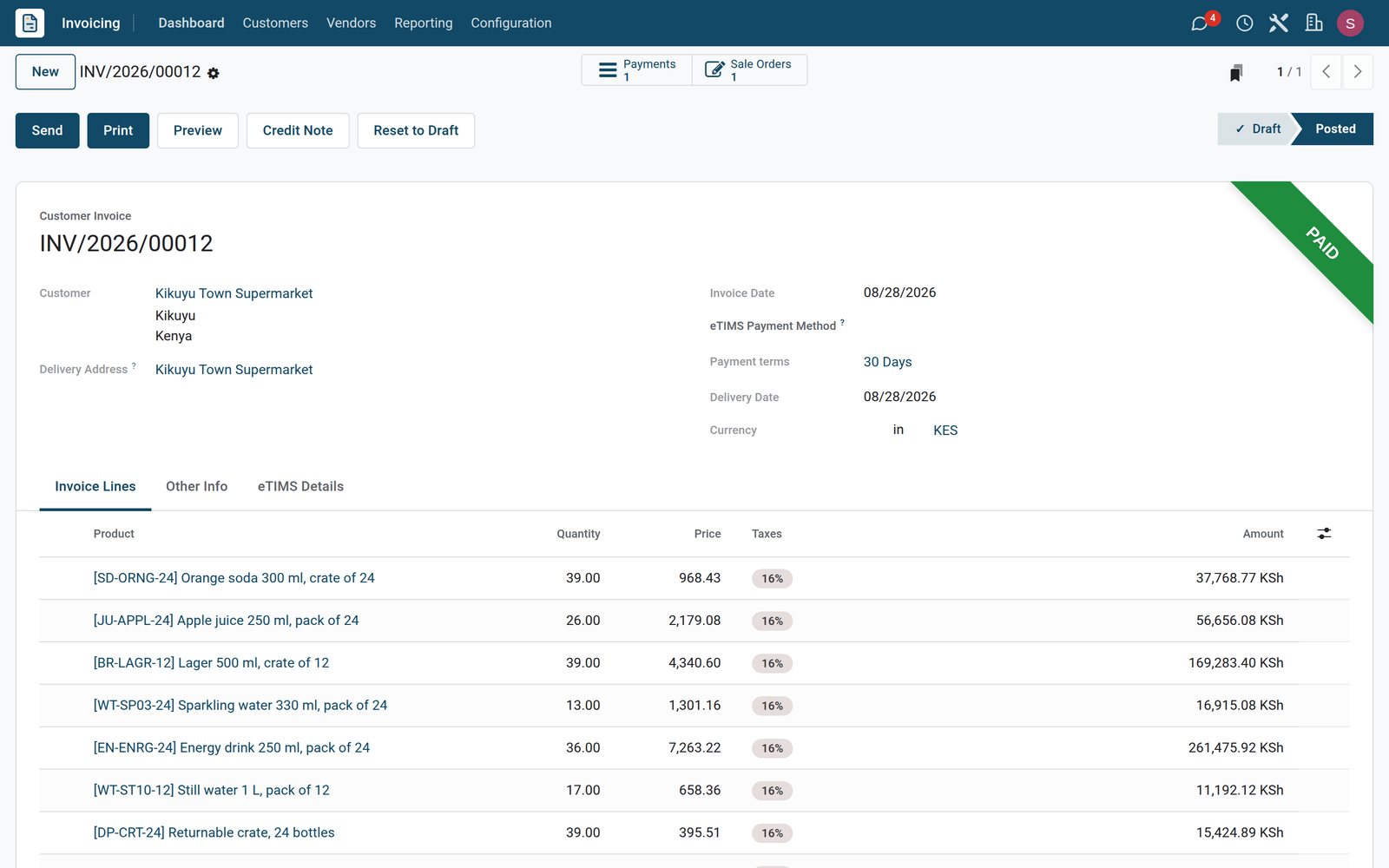Click price 7,263.22
The width and height of the screenshot is (1389, 868).
tap(694, 748)
